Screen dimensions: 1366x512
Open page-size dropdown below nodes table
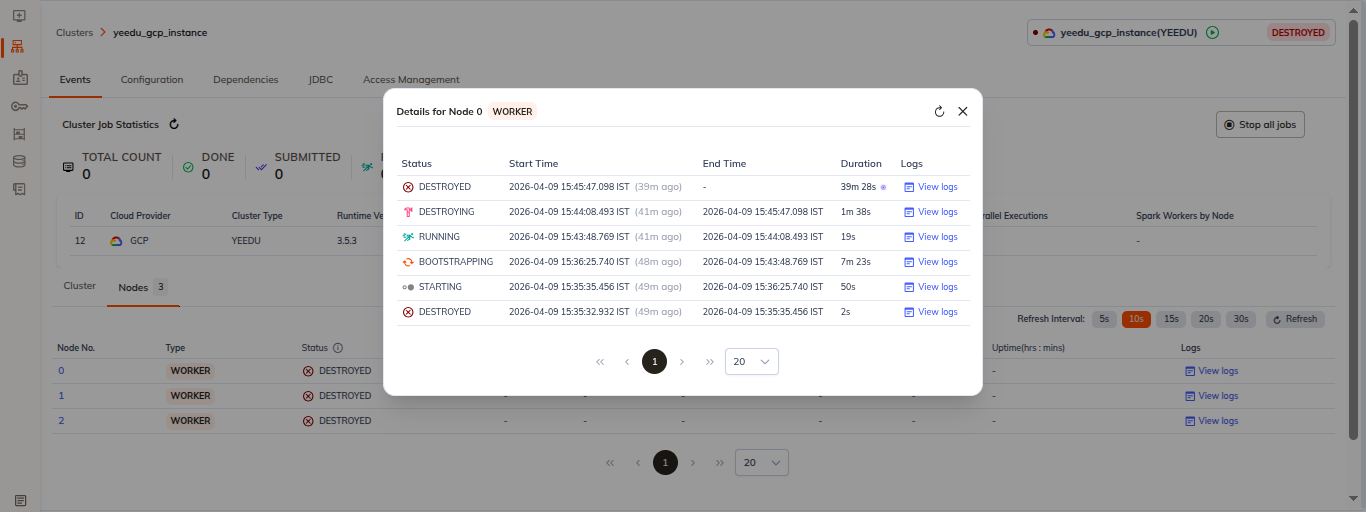click(x=762, y=463)
